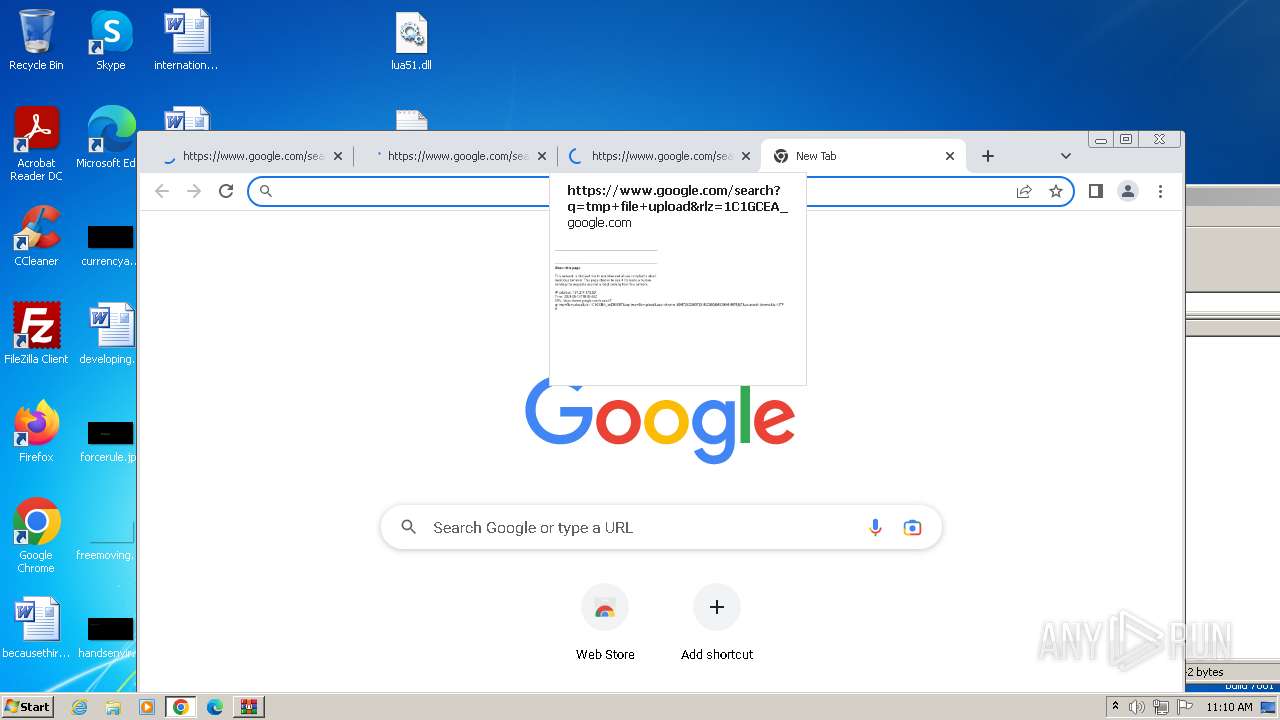Open the tab search dropdown arrow

pyautogui.click(x=1066, y=156)
